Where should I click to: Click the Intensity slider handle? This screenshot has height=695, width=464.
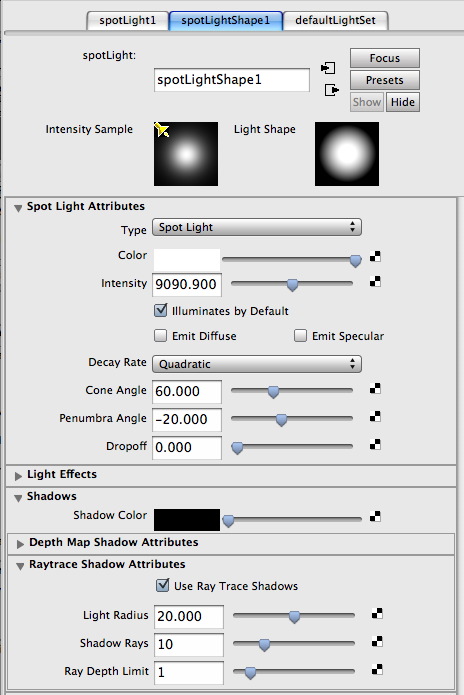(x=292, y=285)
